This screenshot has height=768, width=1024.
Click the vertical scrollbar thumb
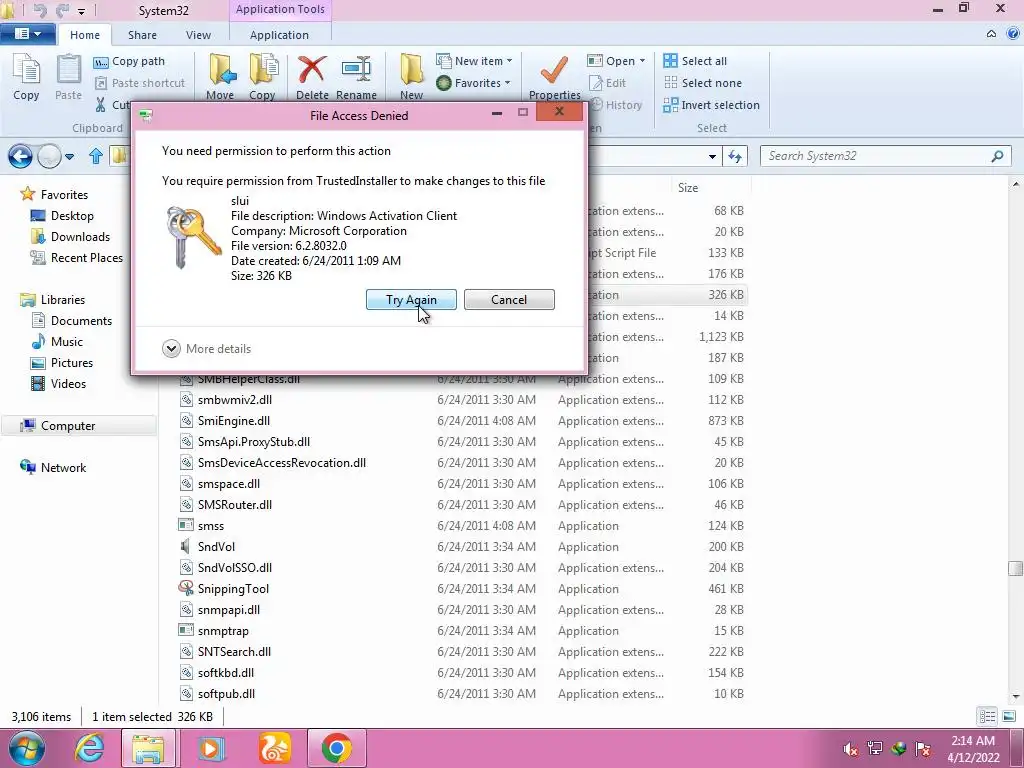pyautogui.click(x=1016, y=568)
